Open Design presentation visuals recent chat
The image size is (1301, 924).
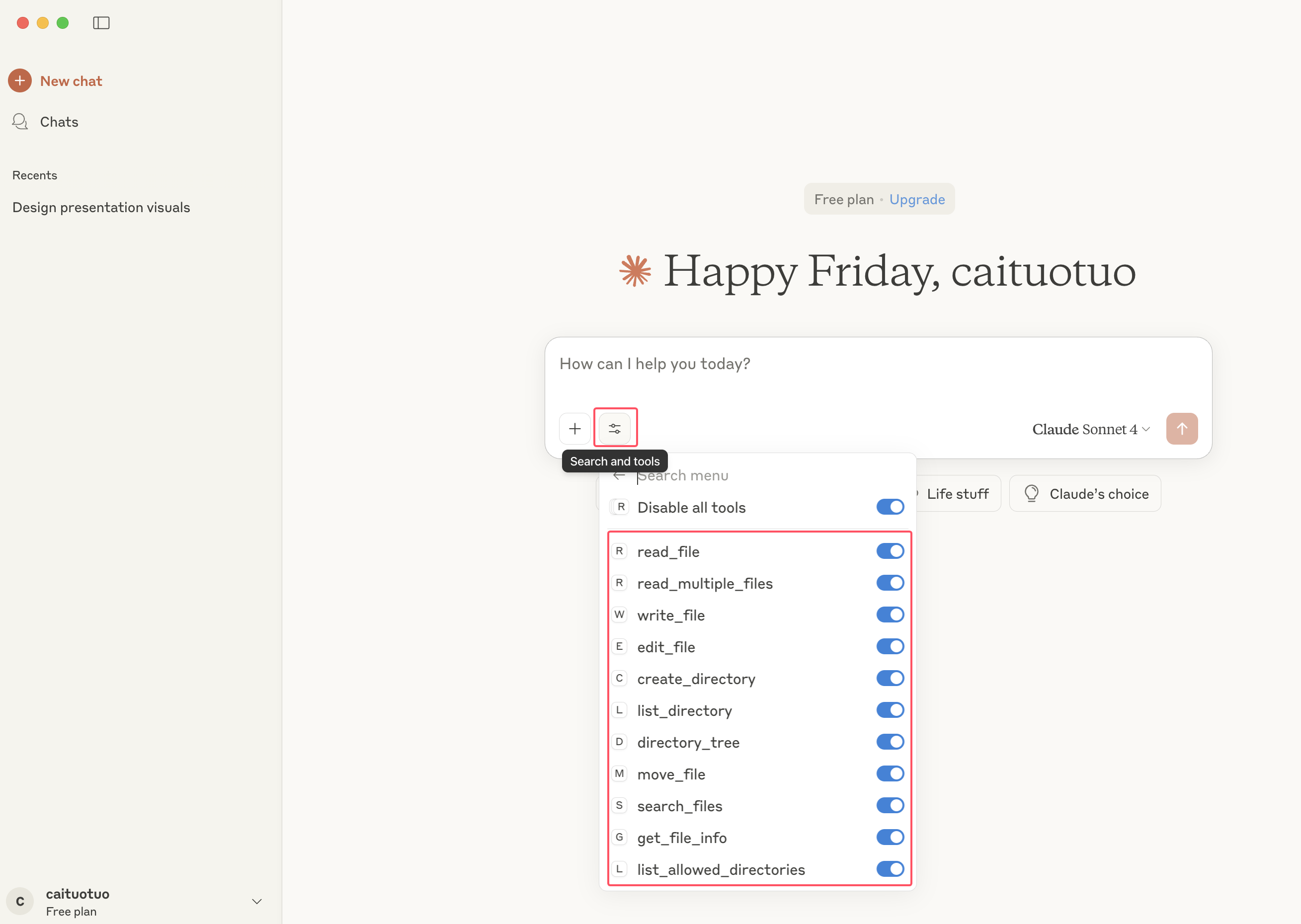click(x=101, y=207)
